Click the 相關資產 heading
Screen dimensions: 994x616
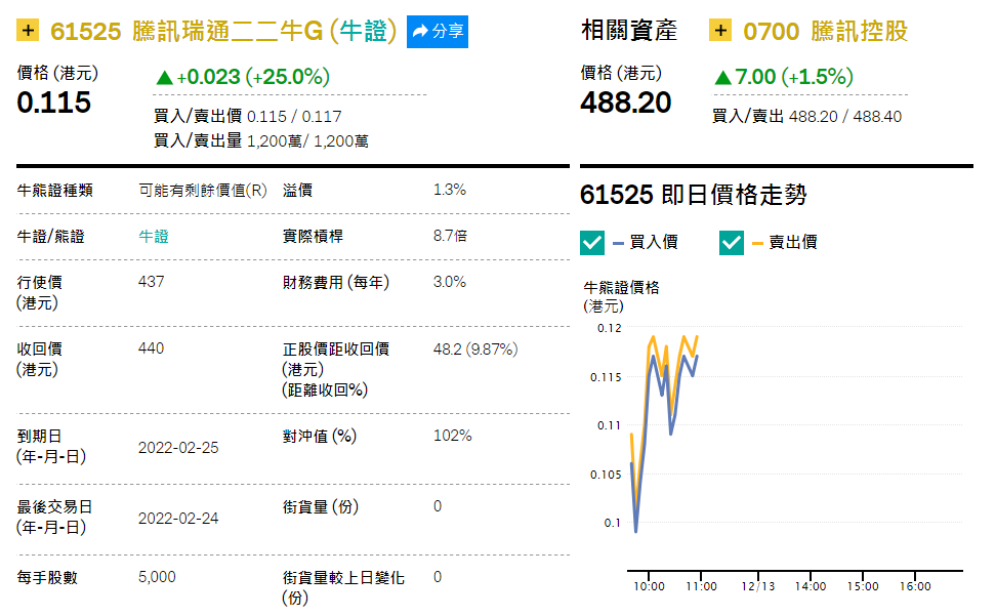629,30
